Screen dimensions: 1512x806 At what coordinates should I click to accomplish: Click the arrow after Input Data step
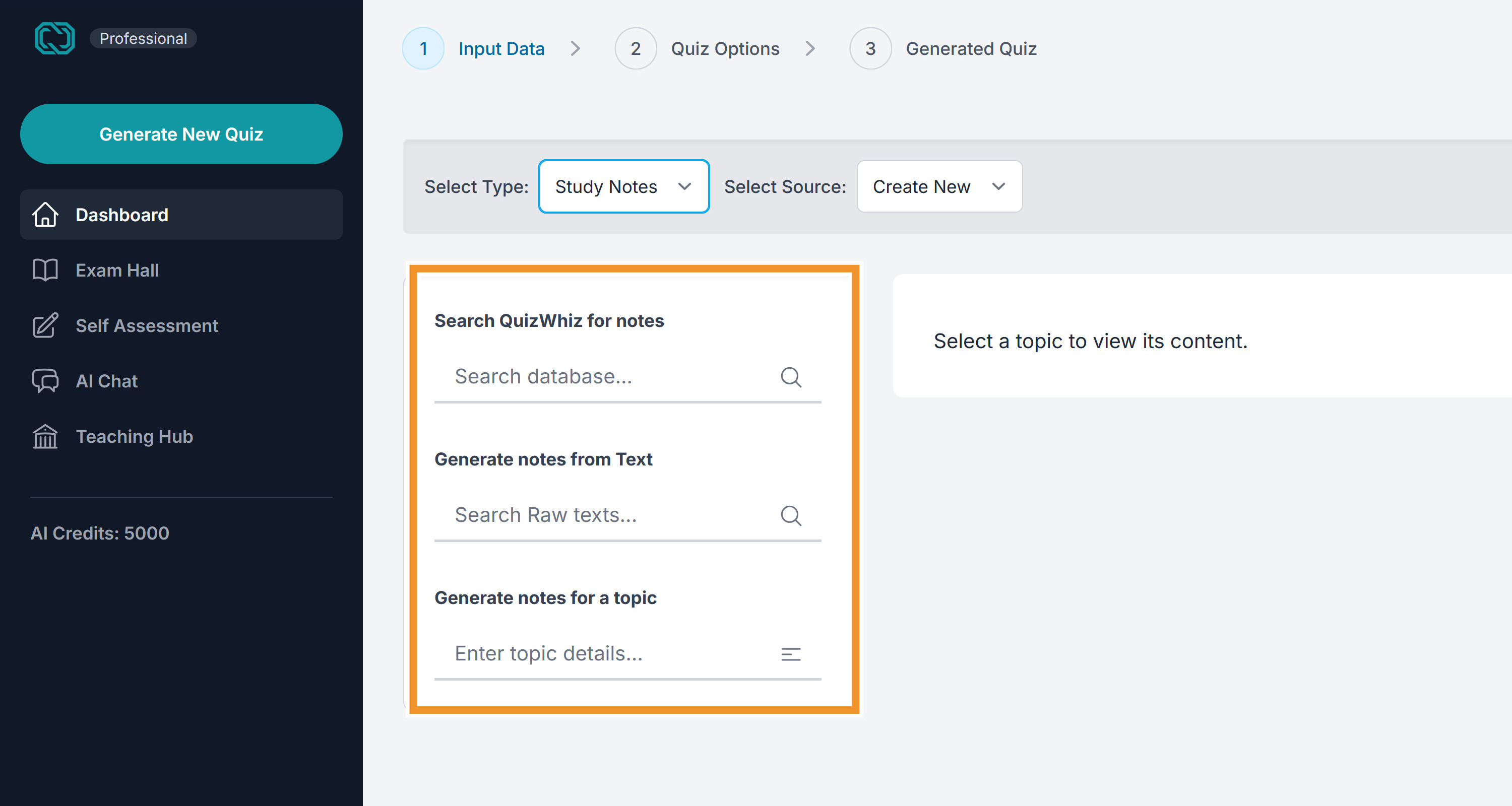pos(575,49)
